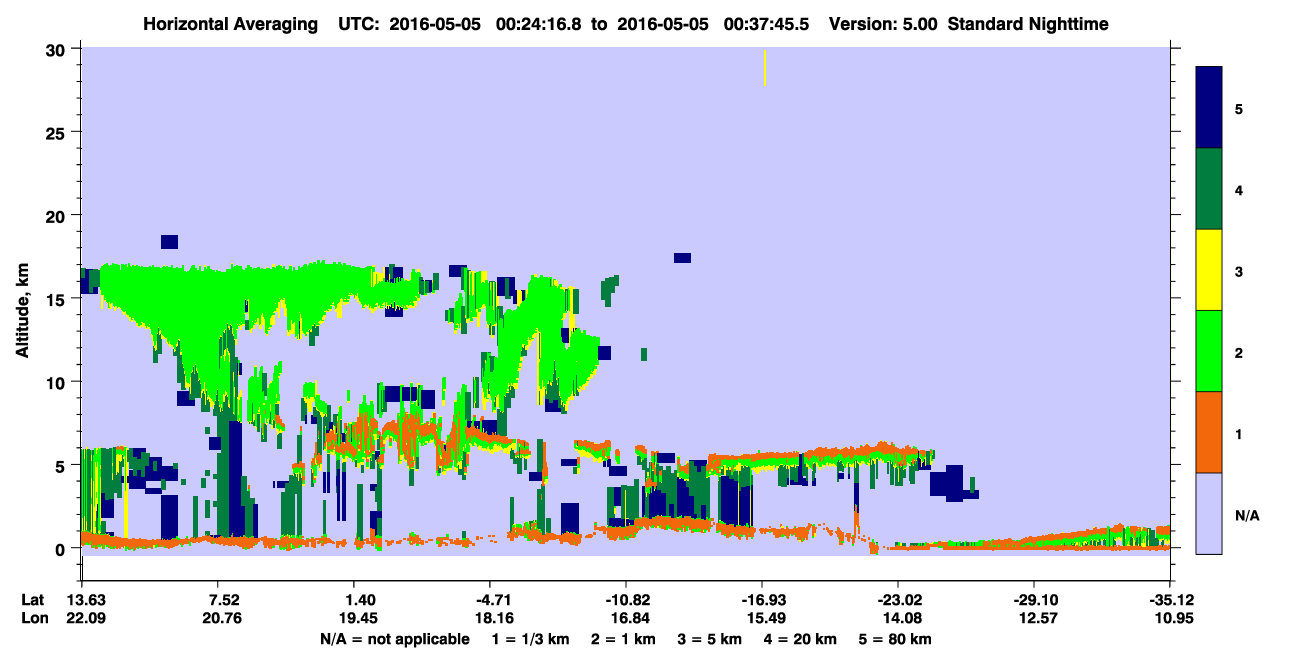Click the 'Lon' axis row label
Screen dimensions: 1300x667
coord(33,618)
